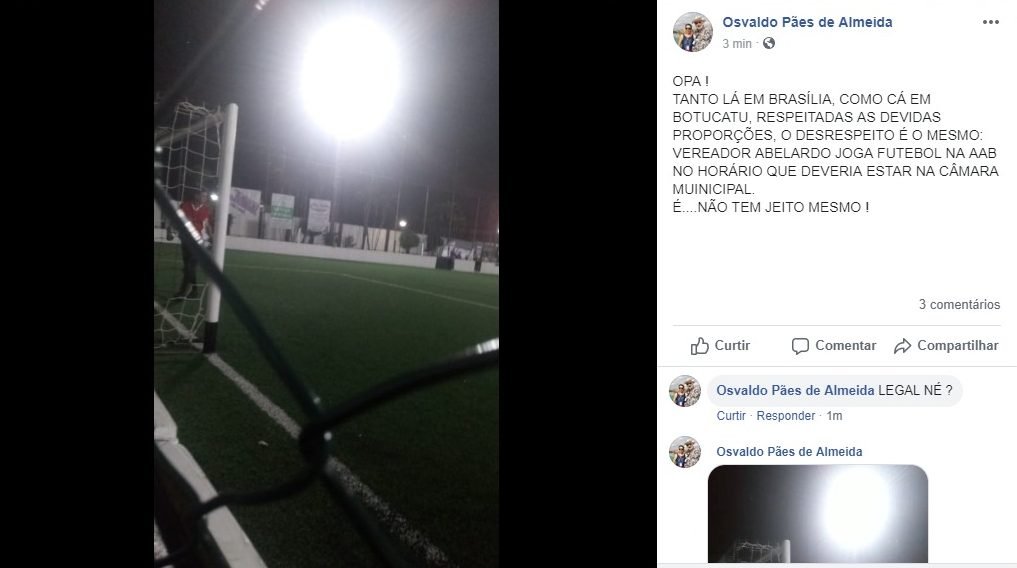Screen dimensions: 1017x568
Task: Open Osvaldo's profile picture beside the post
Action: [x=693, y=32]
